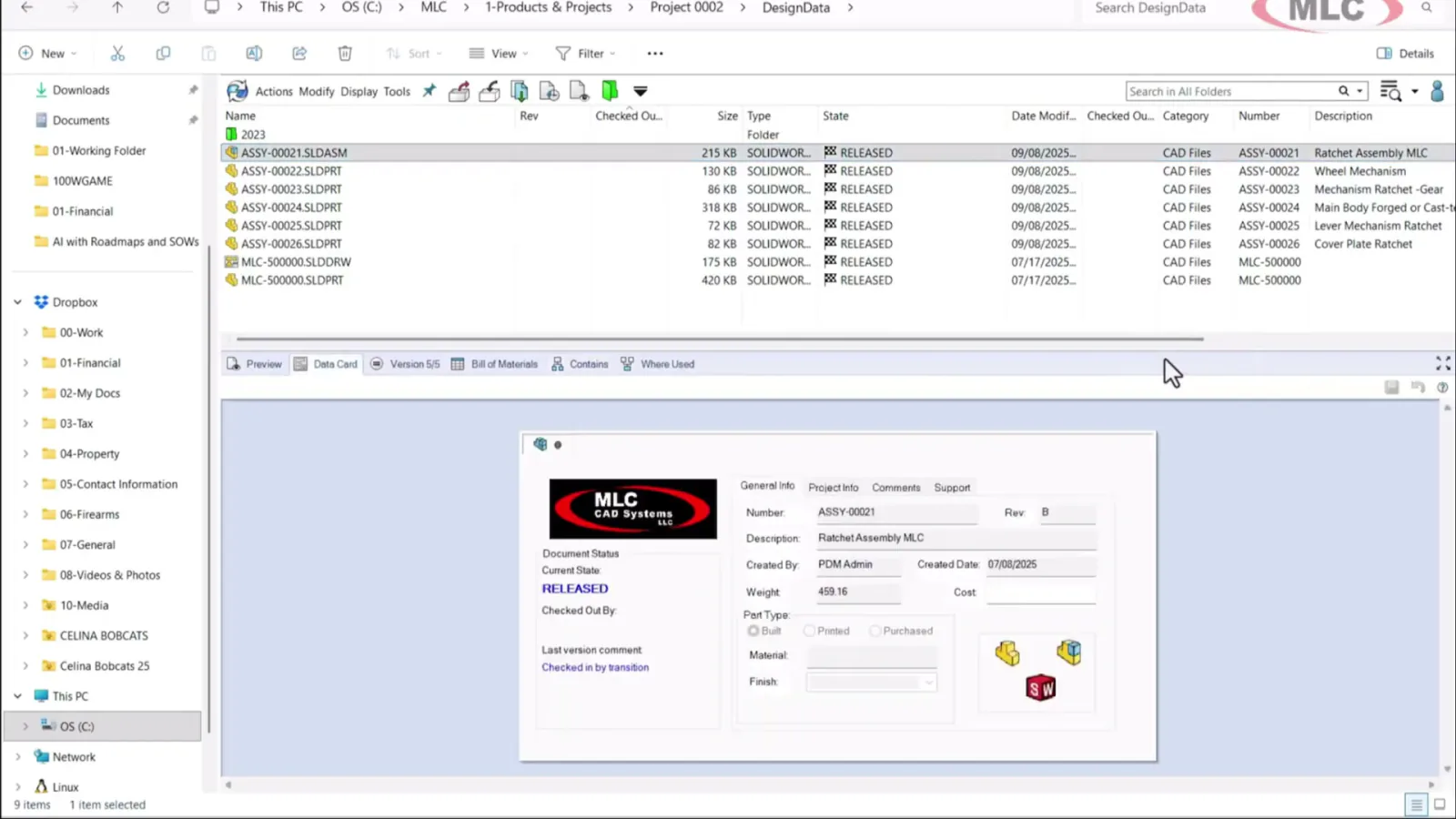Open the View dropdown

(x=499, y=54)
